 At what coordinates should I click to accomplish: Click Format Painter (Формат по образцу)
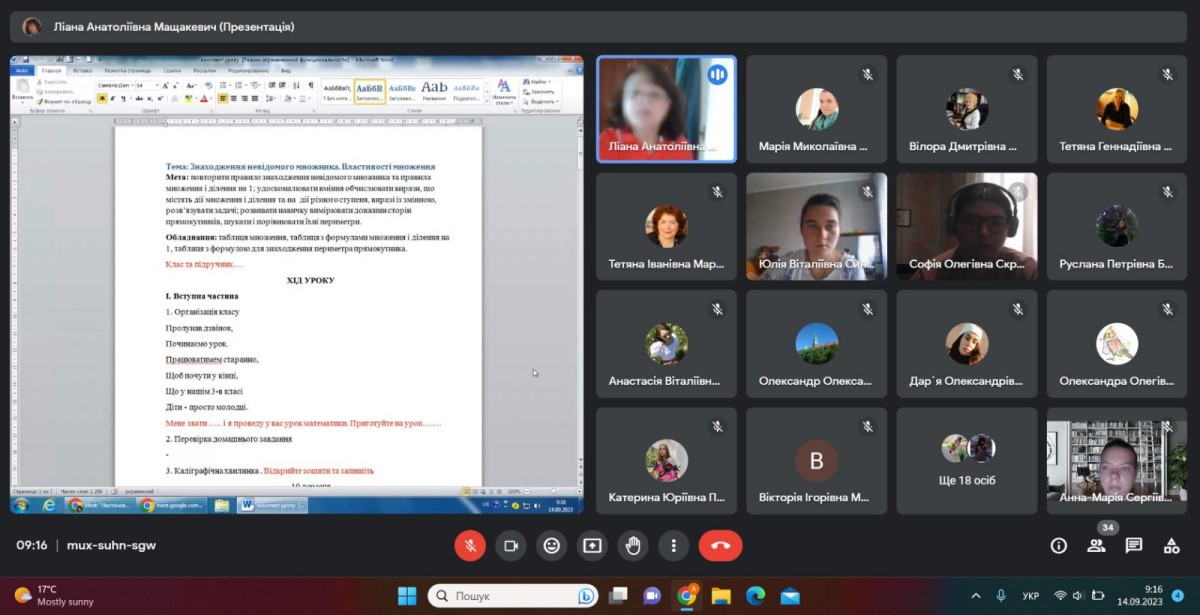pos(64,101)
